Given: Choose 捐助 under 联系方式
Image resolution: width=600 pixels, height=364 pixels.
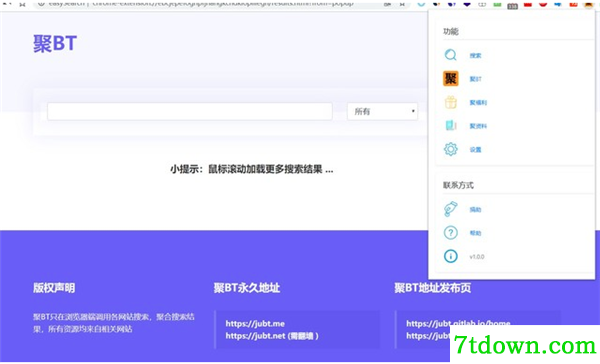Looking at the screenshot, I should 475,209.
